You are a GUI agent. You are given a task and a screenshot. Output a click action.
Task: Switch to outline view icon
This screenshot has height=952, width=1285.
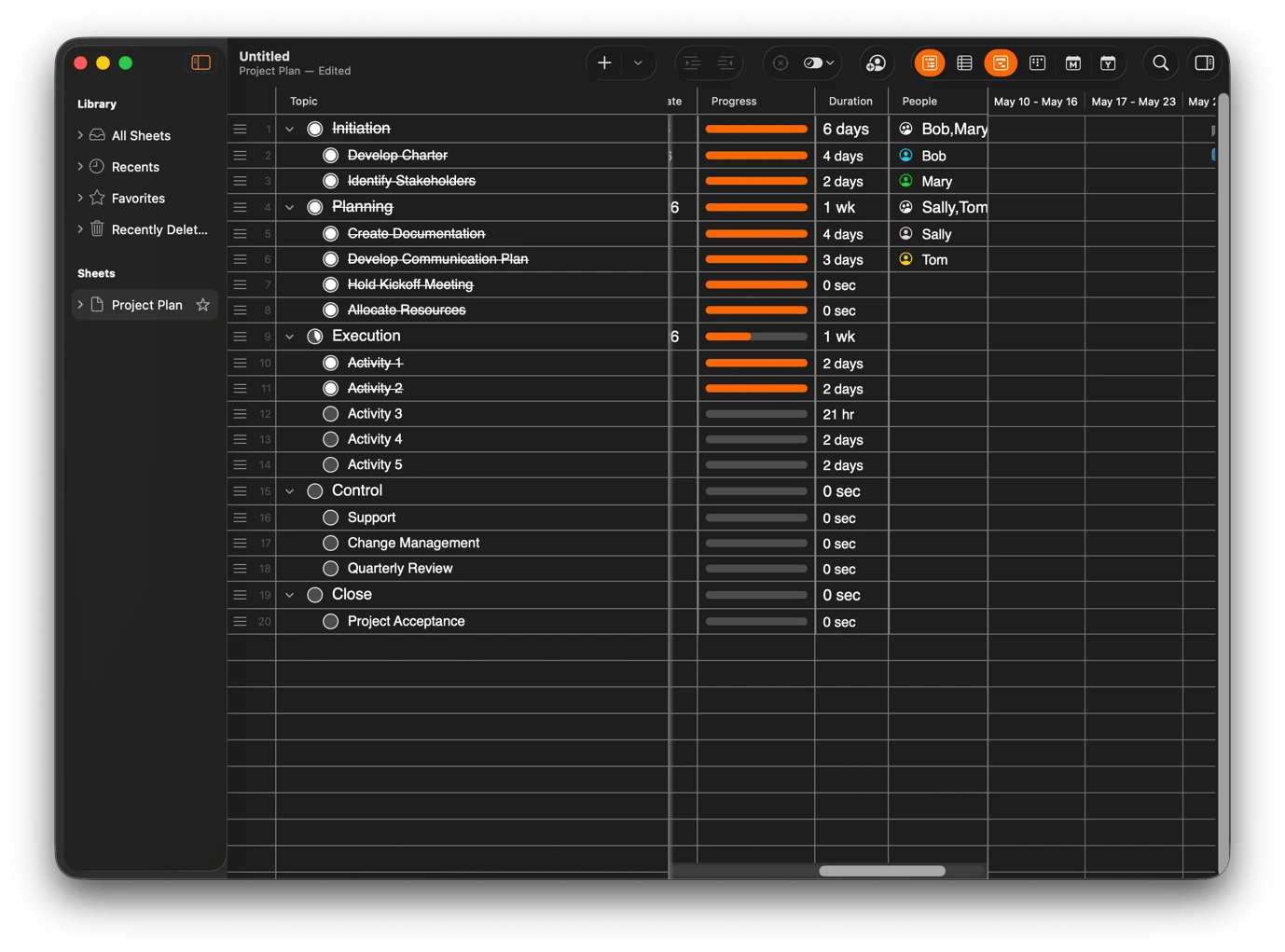tap(930, 62)
